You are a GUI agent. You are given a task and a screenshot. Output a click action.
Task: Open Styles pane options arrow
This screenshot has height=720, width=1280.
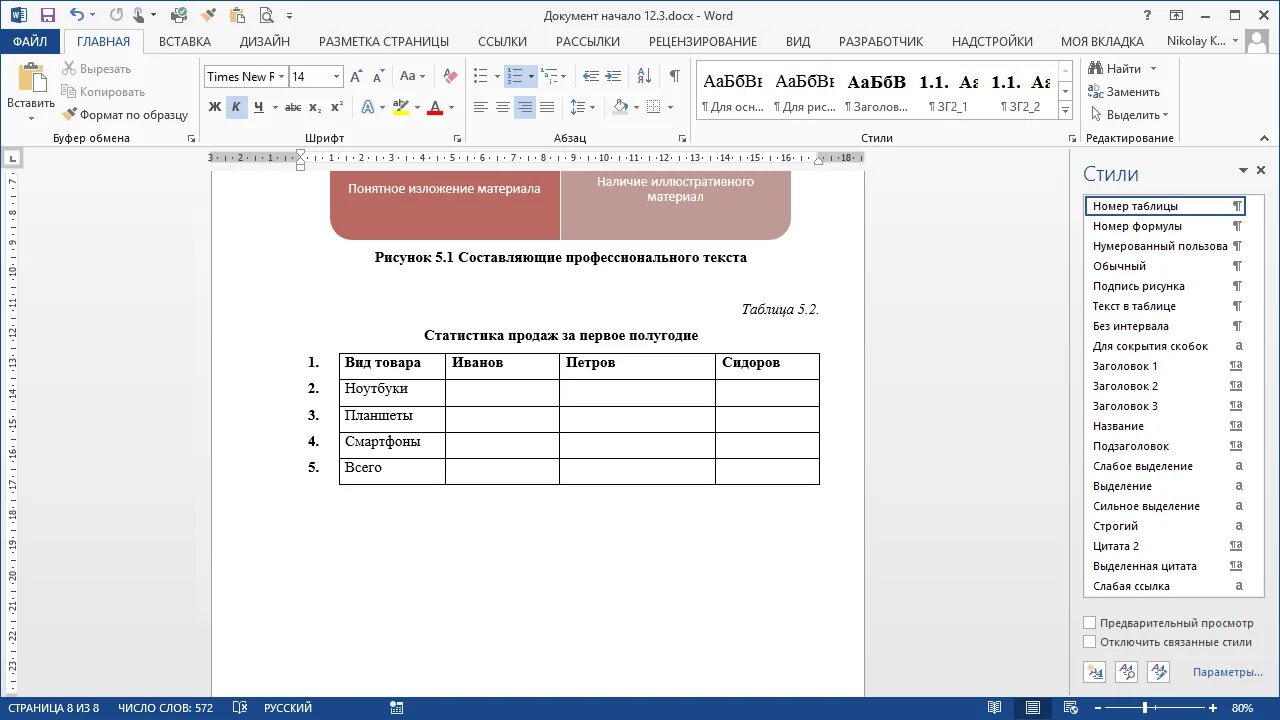click(1243, 171)
